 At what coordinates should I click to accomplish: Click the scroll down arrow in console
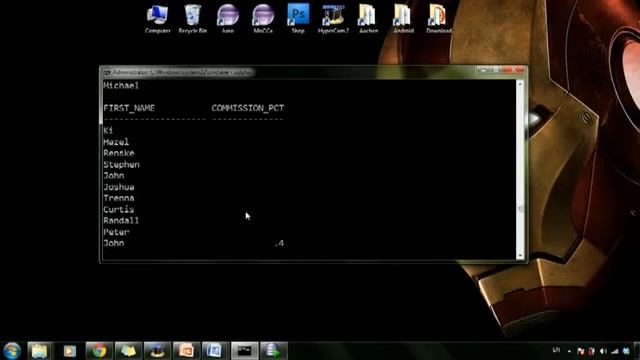(x=520, y=256)
